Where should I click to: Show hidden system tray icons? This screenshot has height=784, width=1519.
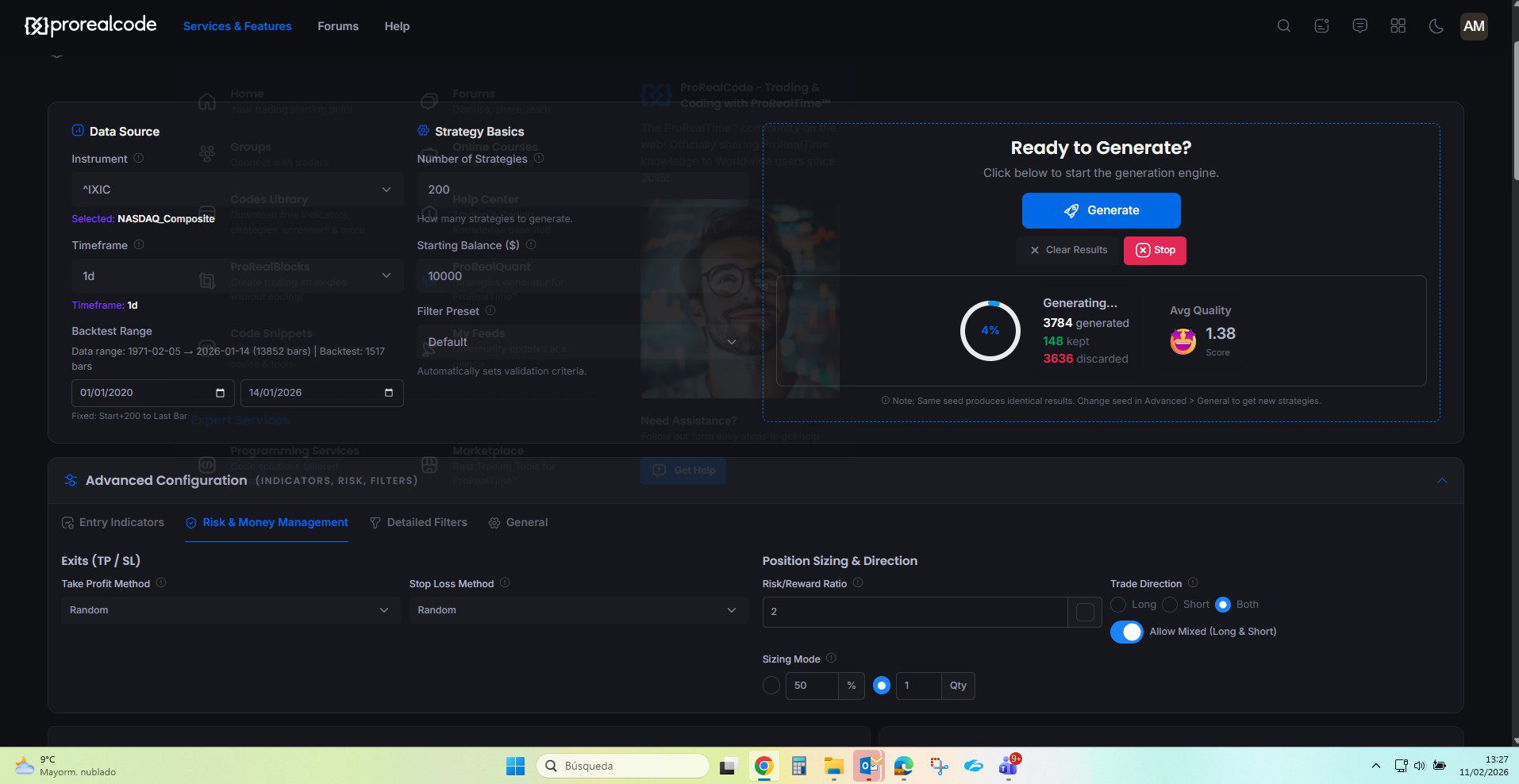point(1375,766)
